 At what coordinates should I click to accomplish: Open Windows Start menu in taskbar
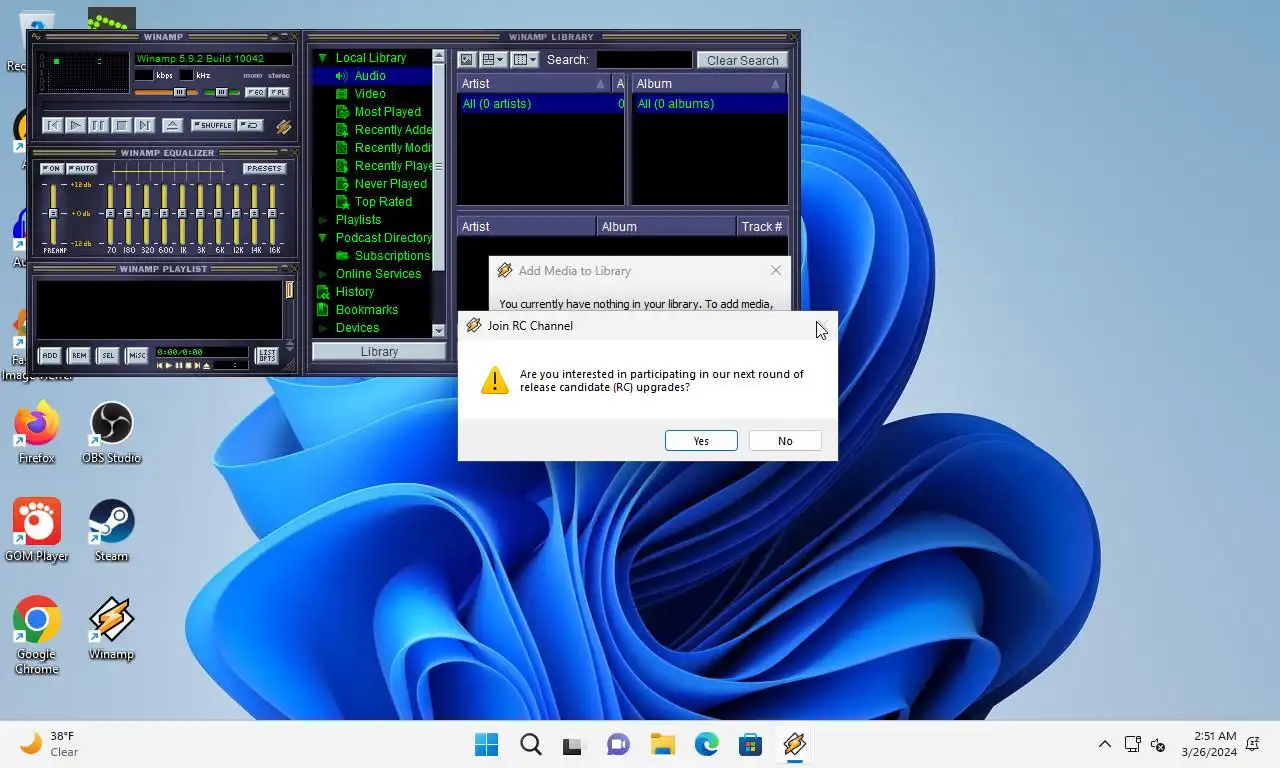[487, 744]
